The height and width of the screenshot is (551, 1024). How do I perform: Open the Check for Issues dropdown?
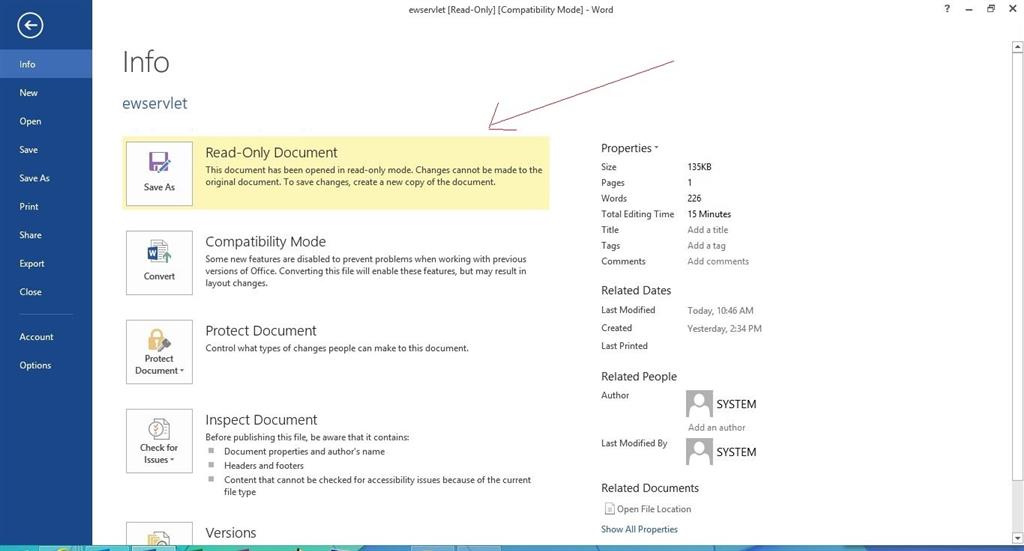point(159,441)
